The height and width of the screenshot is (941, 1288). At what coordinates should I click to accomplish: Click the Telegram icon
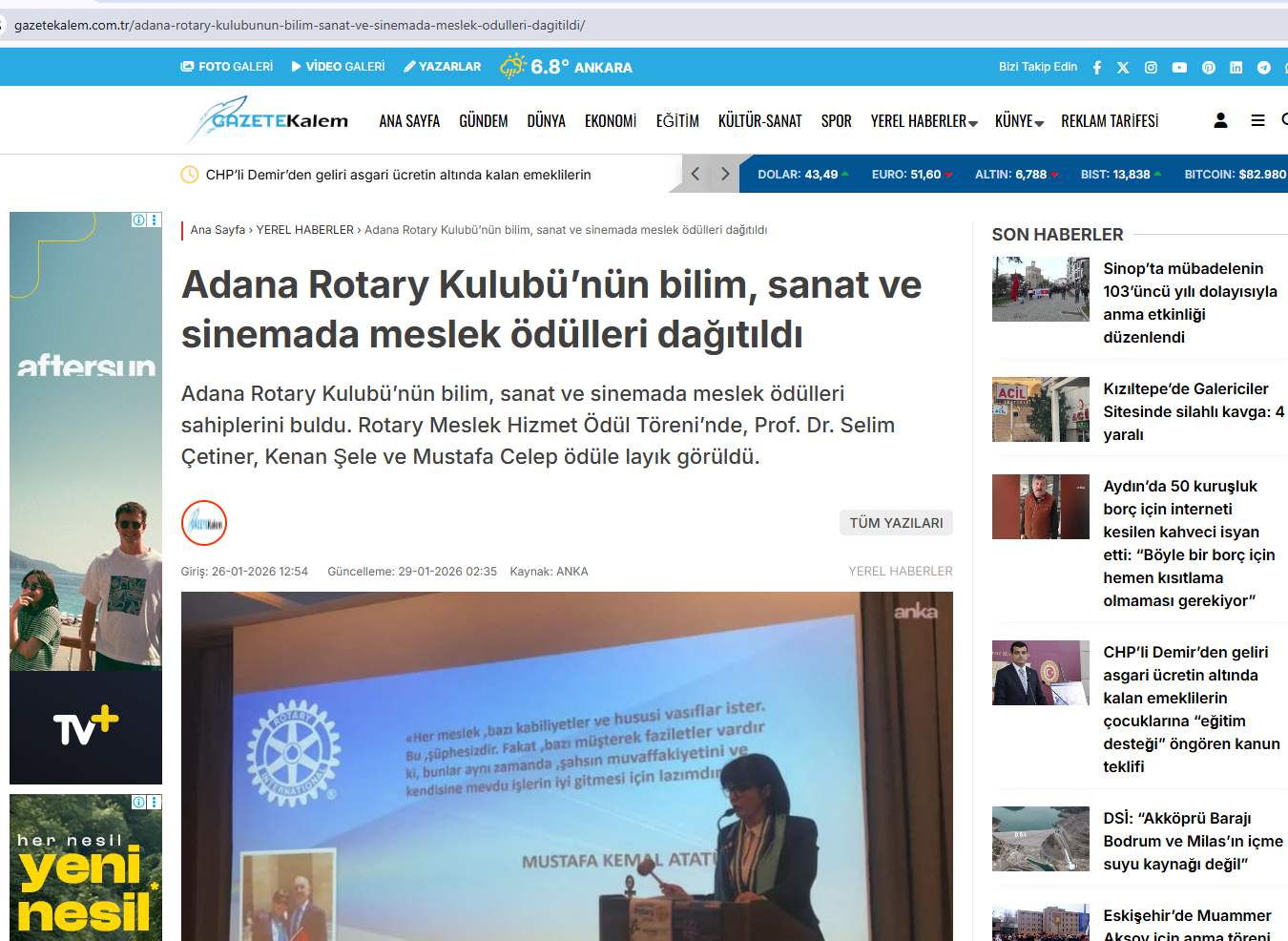1263,68
